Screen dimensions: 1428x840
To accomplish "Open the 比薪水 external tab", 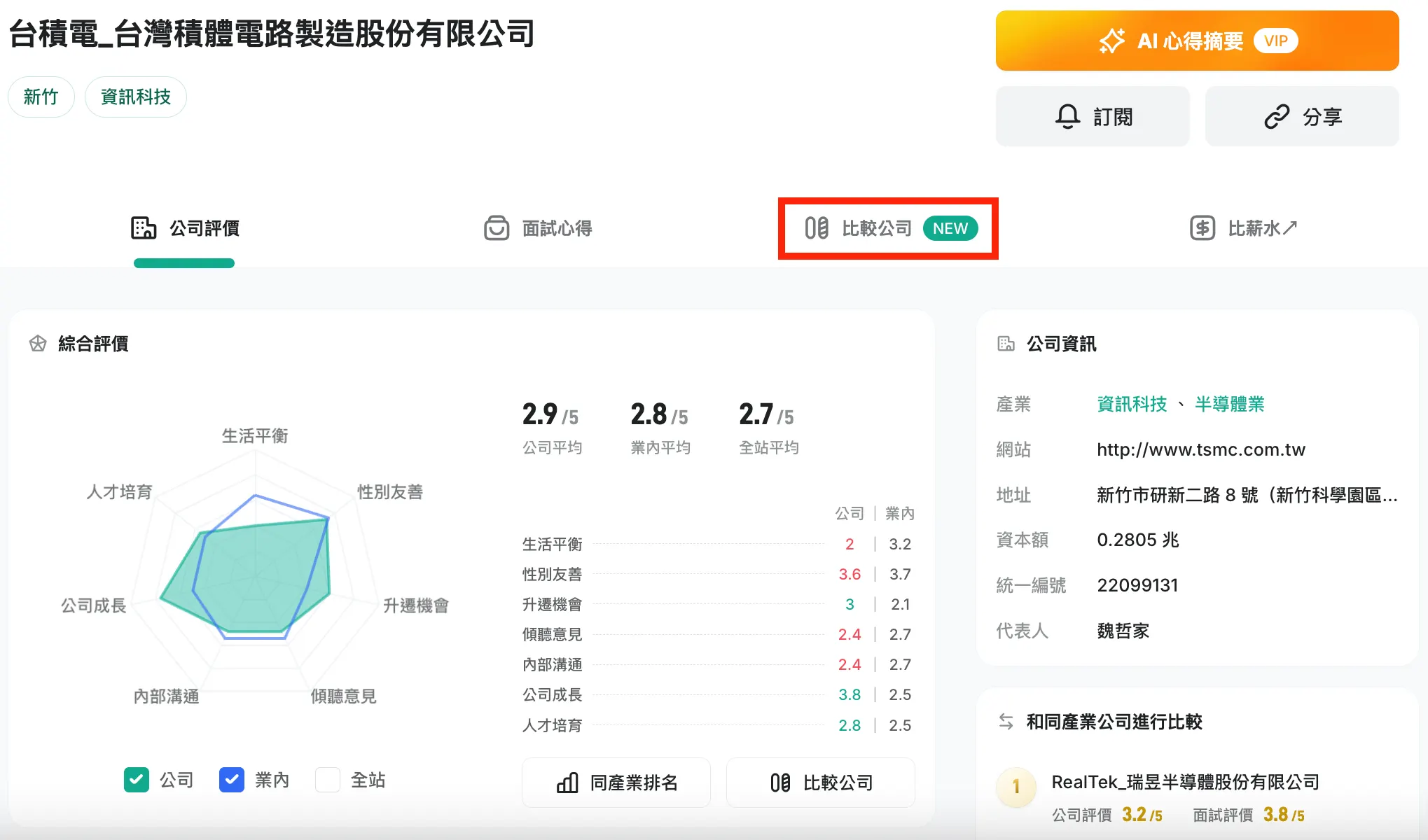I will click(1244, 228).
